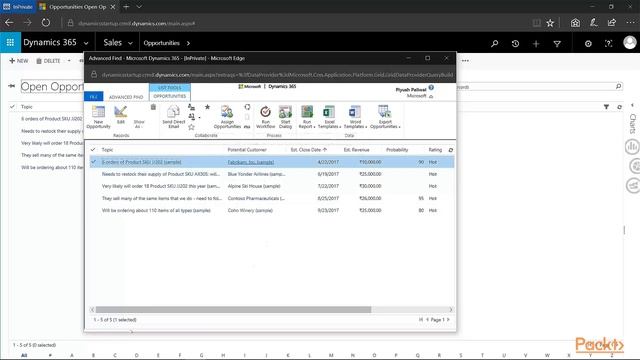Open recently viewed items clock icon
640x360 pixels.
(x=515, y=43)
